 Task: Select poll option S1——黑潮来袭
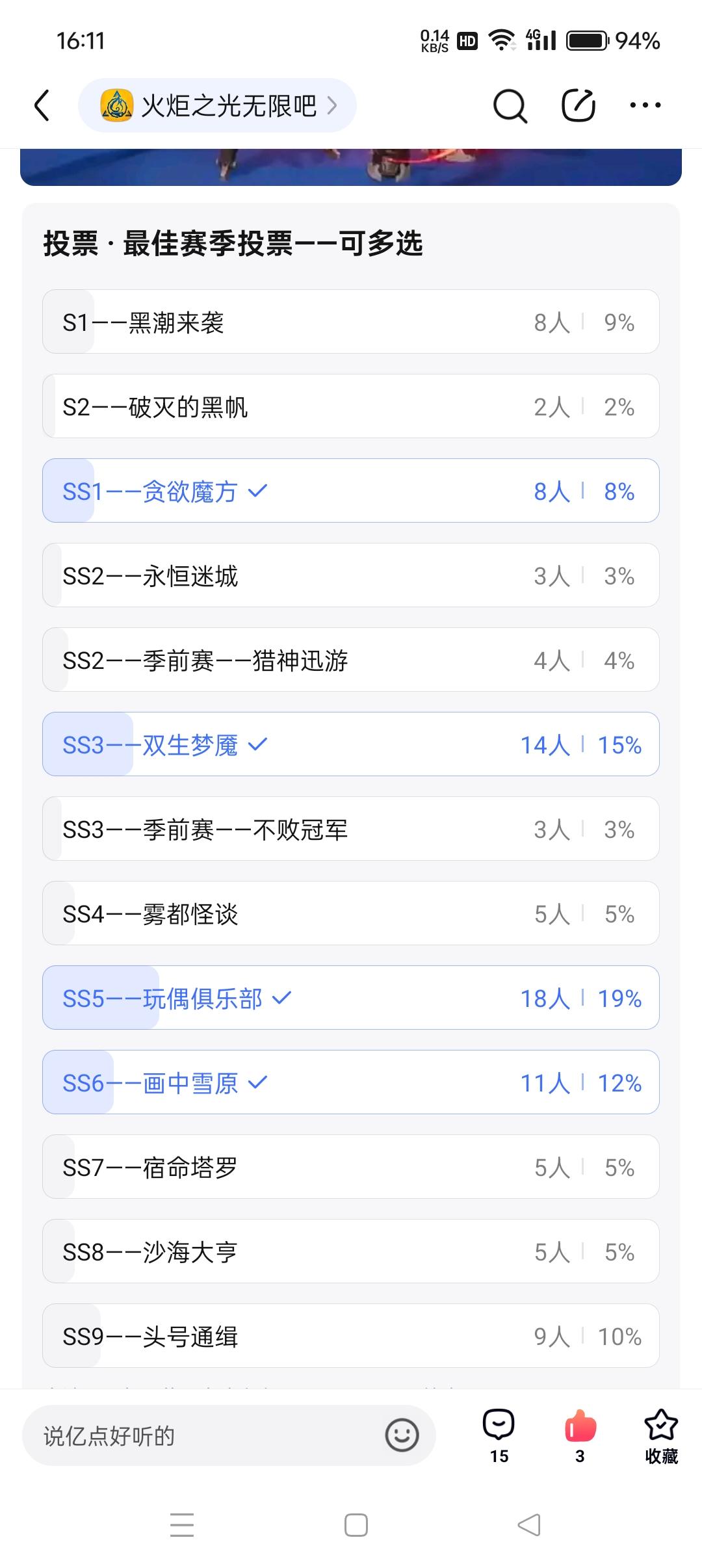point(351,322)
